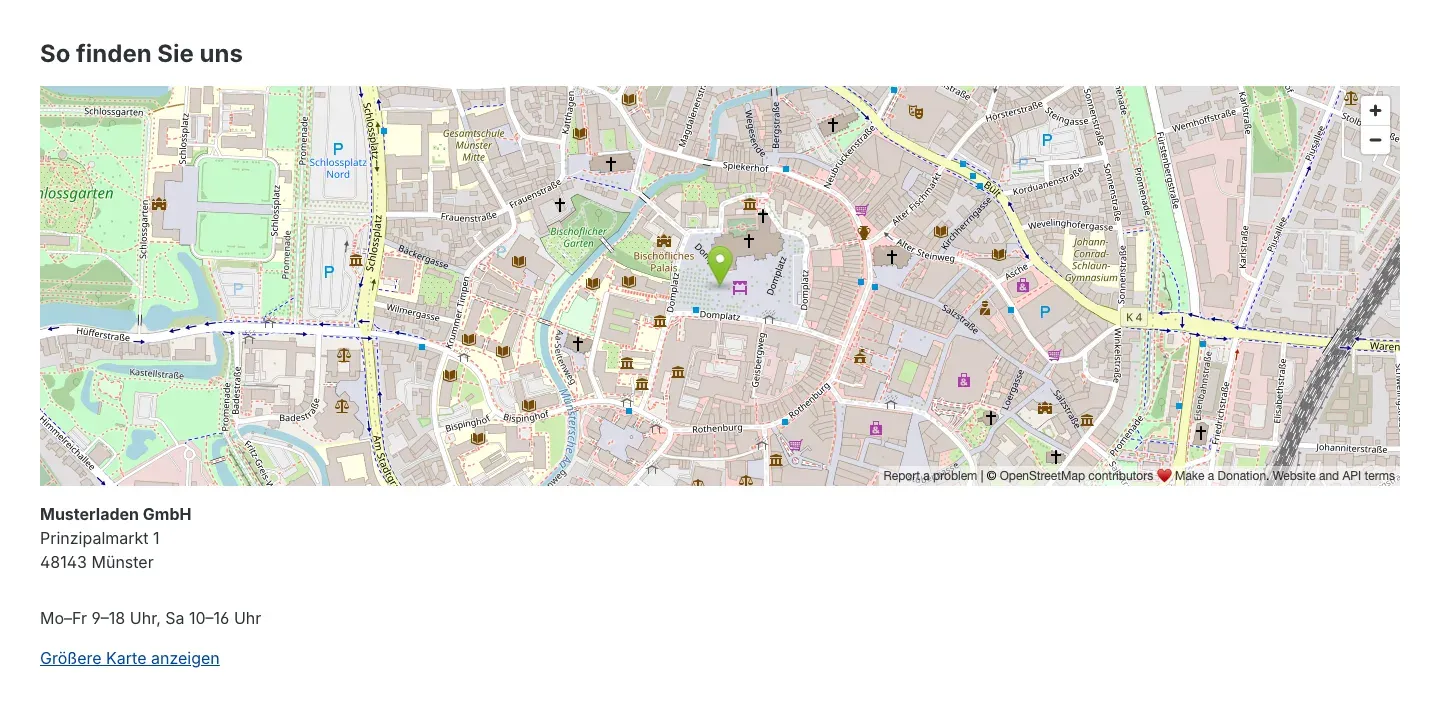Open the Report a problem link

(x=930, y=476)
